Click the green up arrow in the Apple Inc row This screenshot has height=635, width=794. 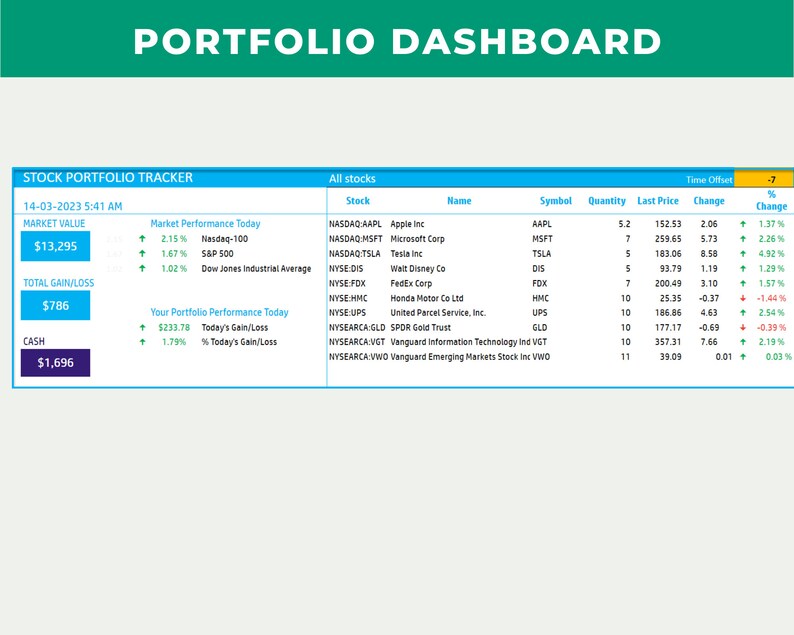tap(743, 224)
